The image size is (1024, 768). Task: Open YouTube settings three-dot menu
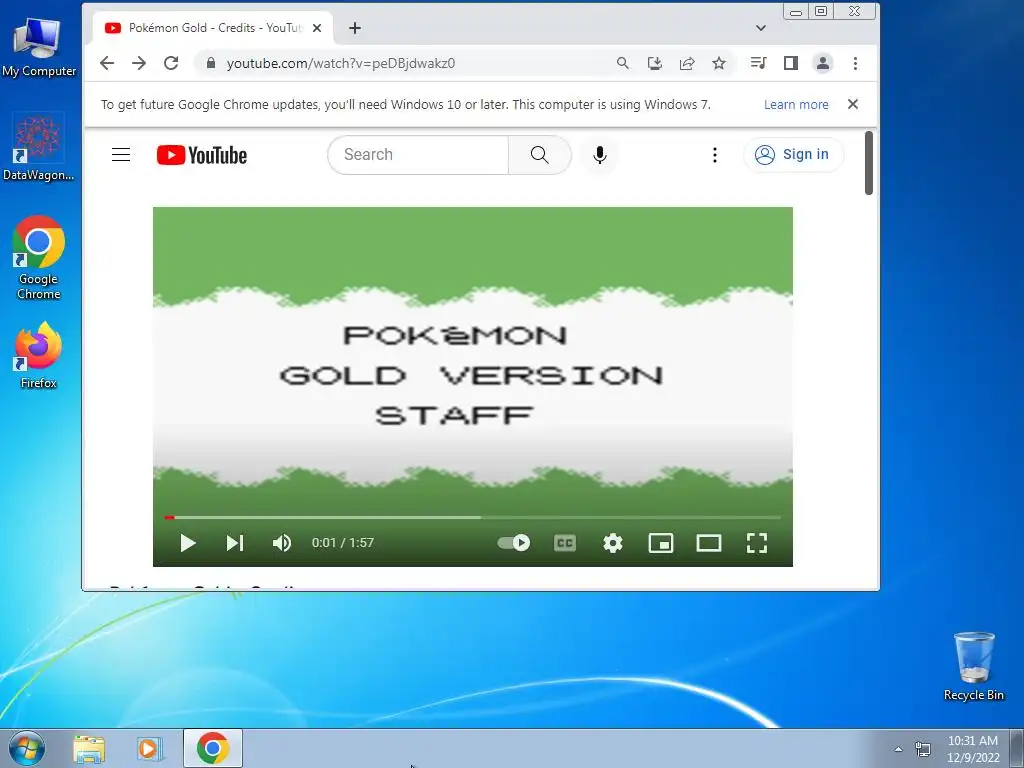click(714, 155)
